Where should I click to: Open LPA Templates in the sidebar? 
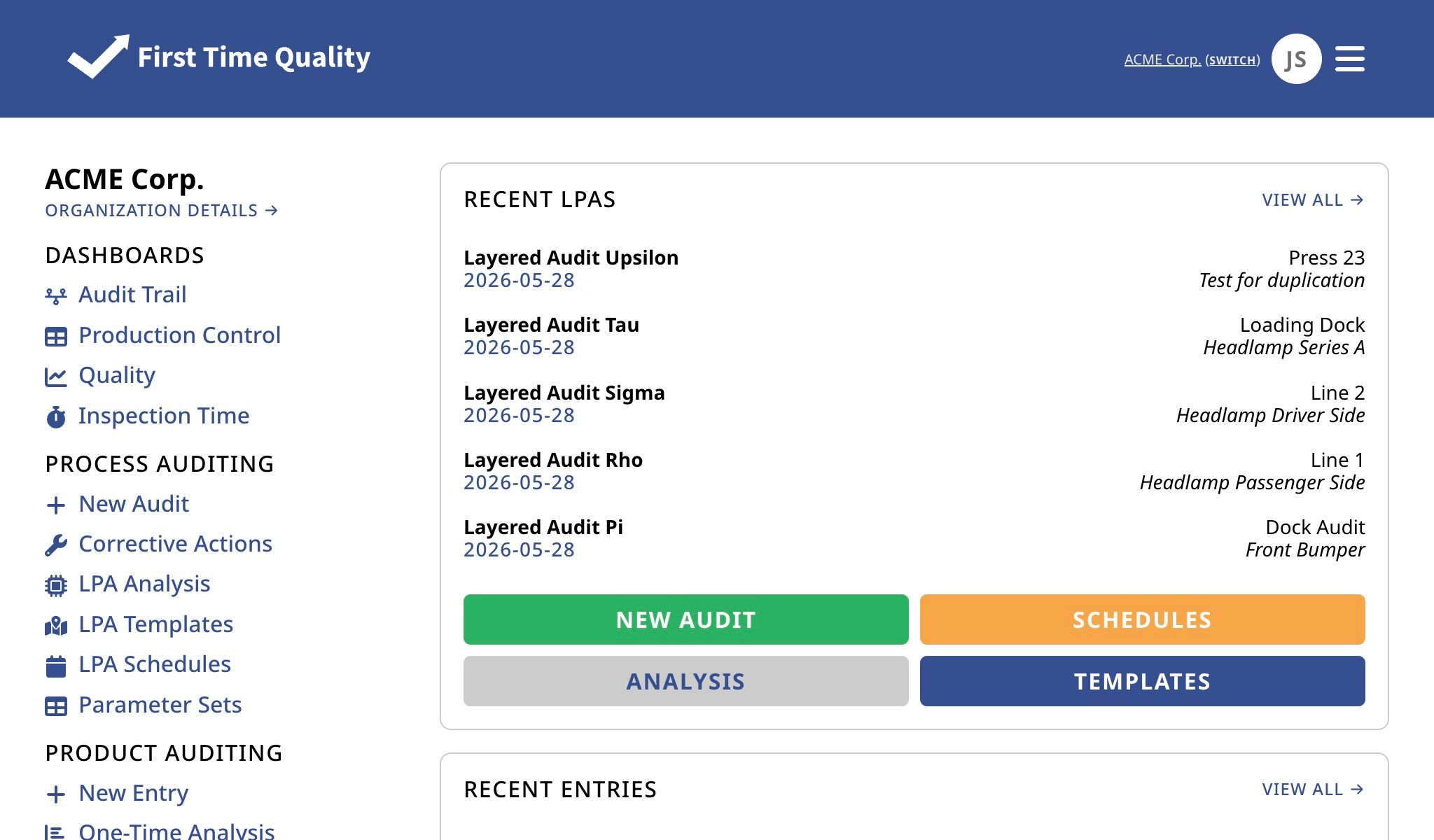(155, 624)
